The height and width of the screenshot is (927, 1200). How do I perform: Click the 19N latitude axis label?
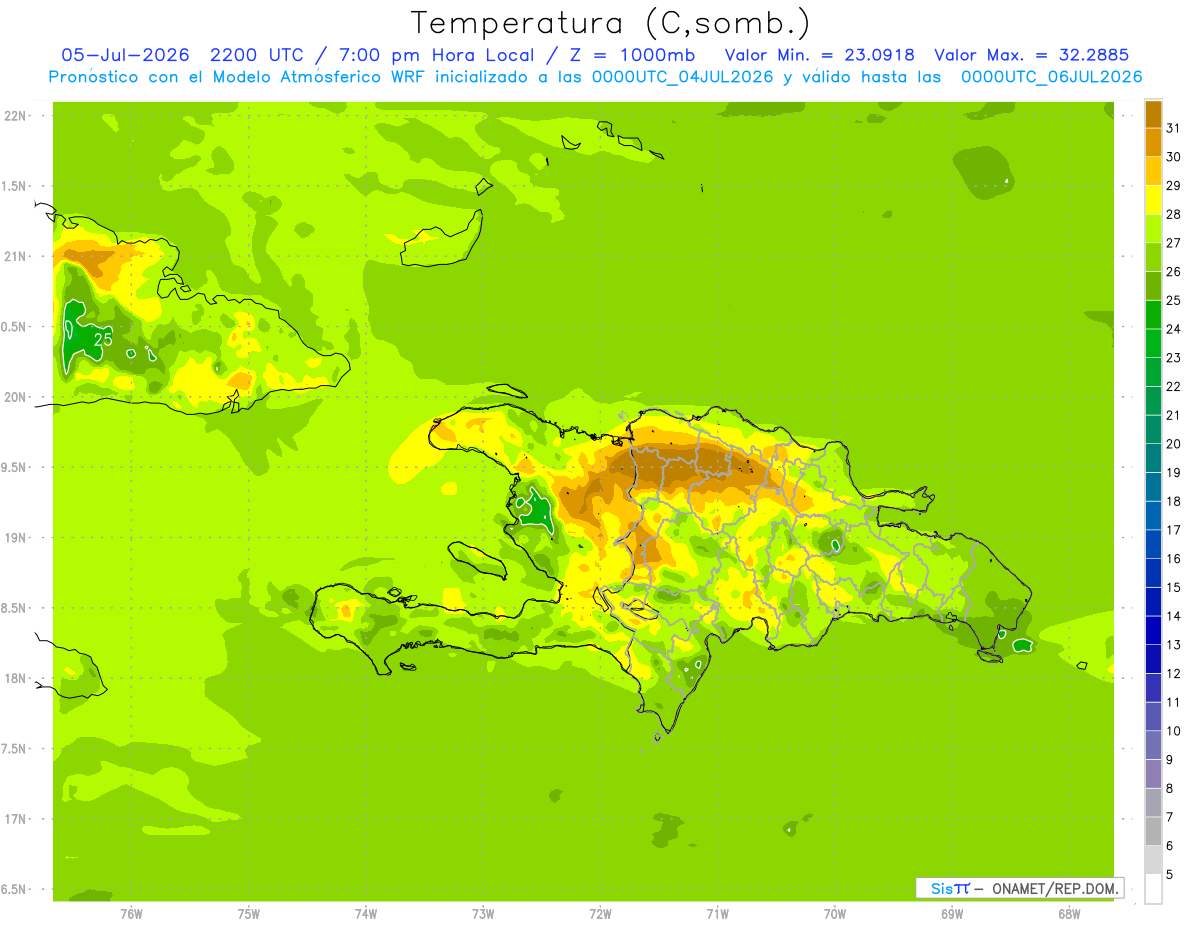[x=16, y=537]
